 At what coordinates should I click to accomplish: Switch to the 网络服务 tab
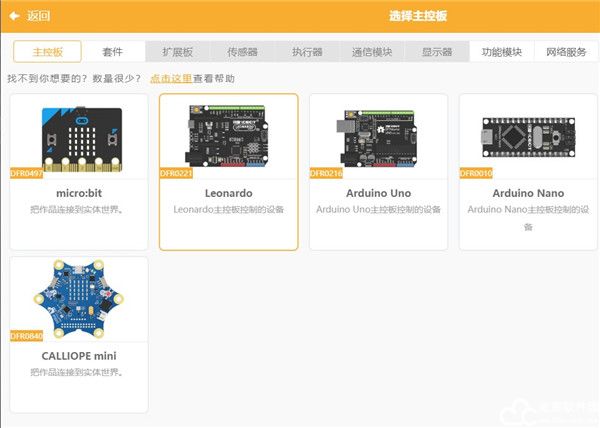coord(565,52)
